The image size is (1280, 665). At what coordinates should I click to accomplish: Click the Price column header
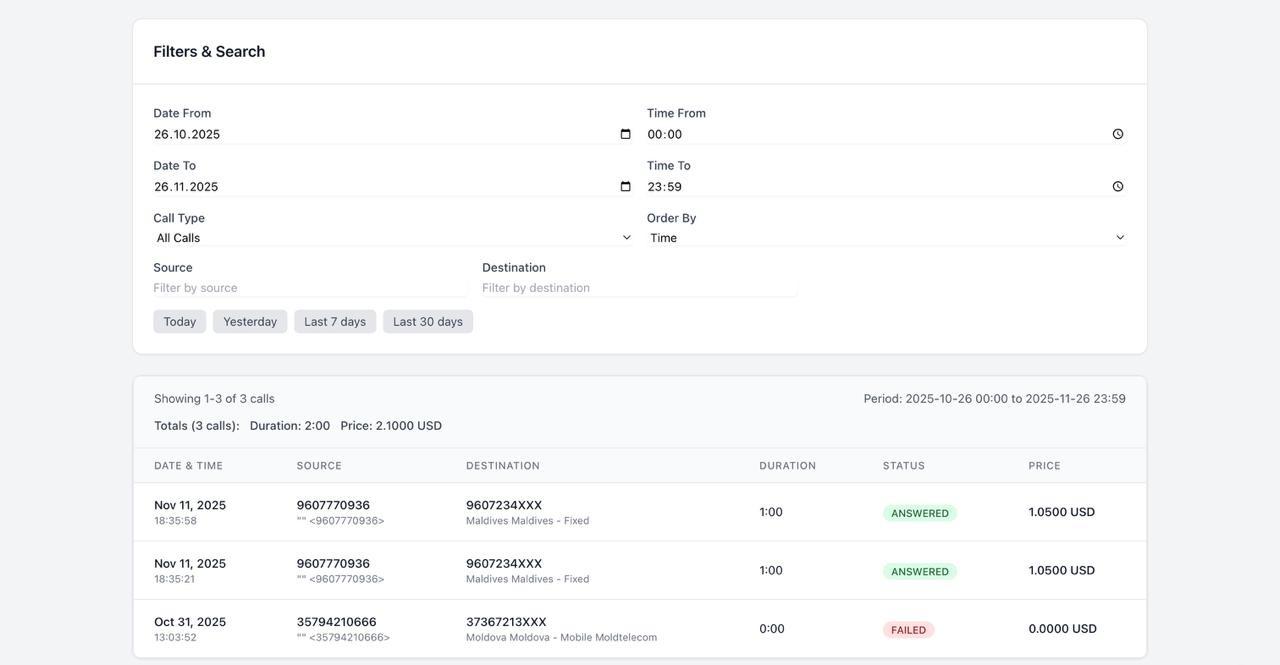point(1044,466)
